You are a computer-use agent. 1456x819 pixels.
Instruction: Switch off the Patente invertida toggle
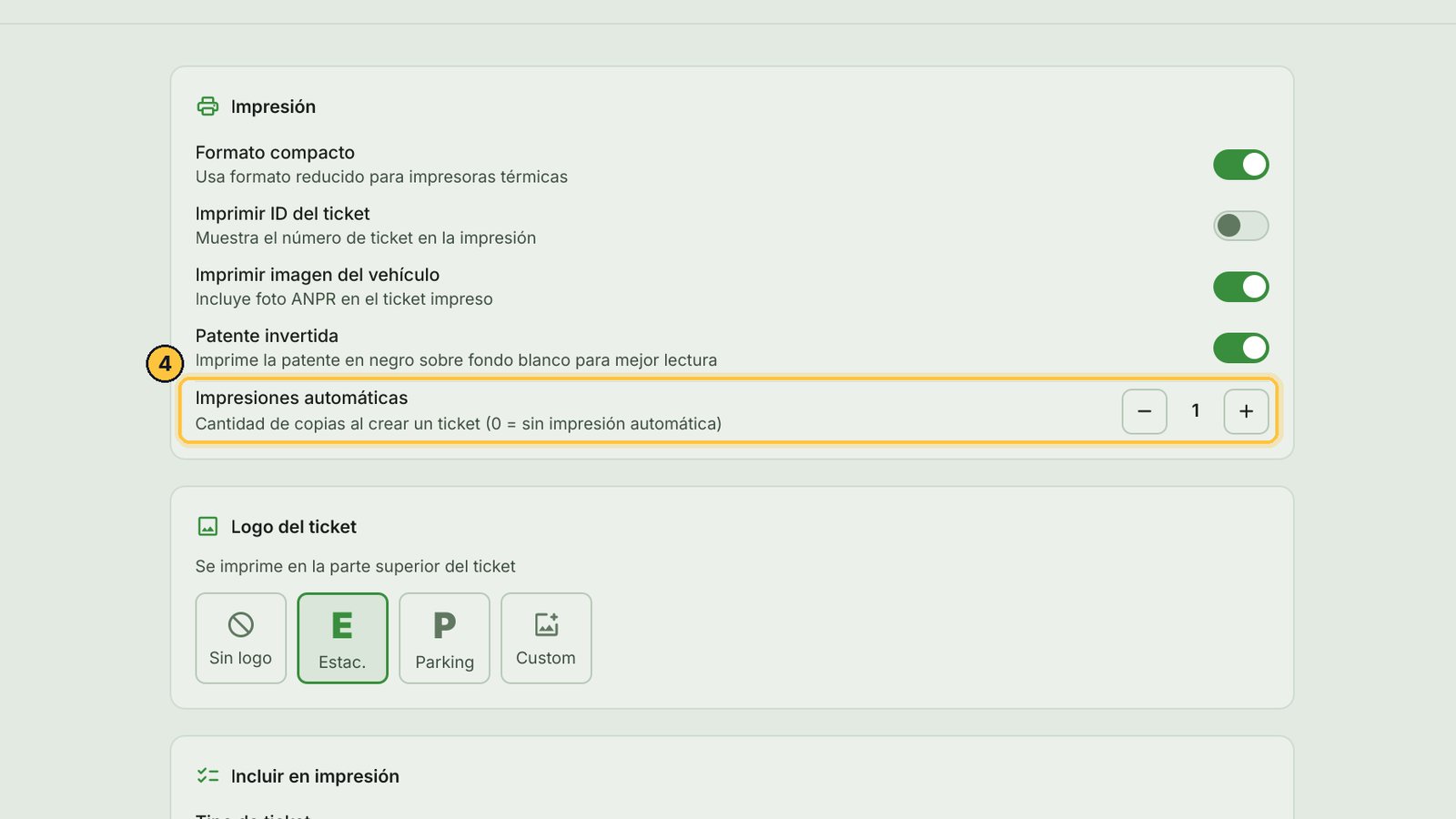[1240, 348]
